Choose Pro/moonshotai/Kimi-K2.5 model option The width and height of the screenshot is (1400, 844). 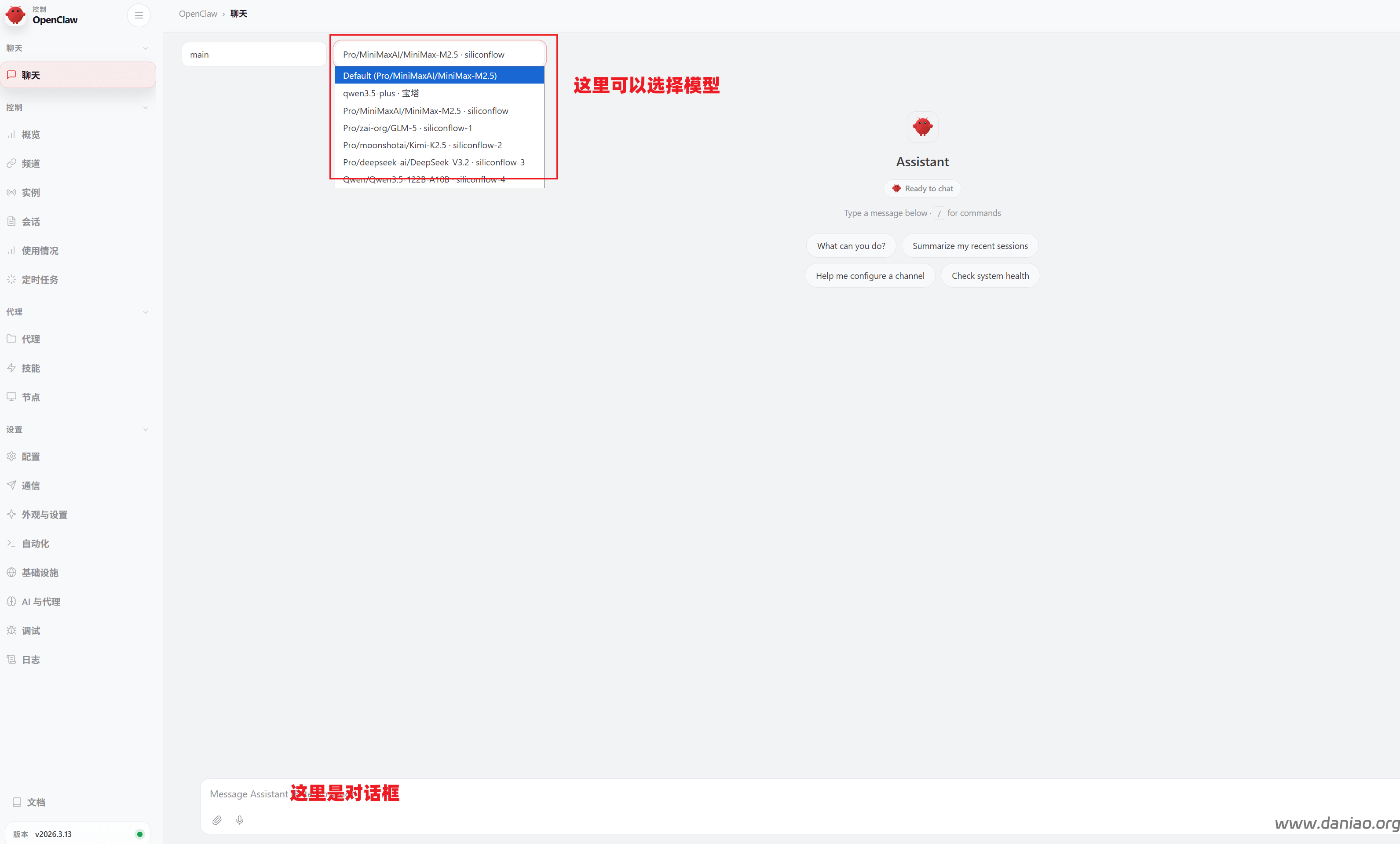[x=422, y=146]
